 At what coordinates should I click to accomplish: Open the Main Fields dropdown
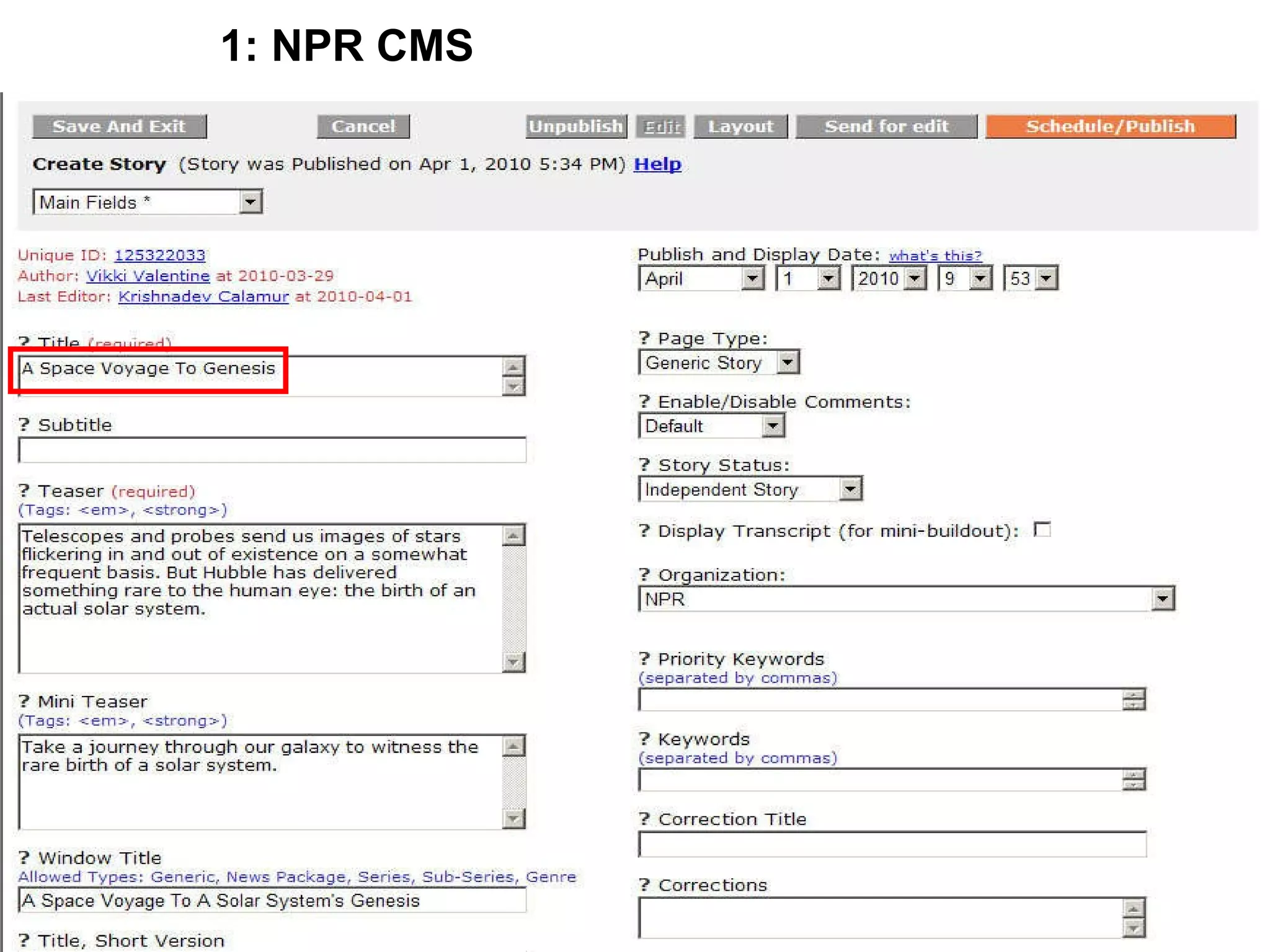pos(148,202)
